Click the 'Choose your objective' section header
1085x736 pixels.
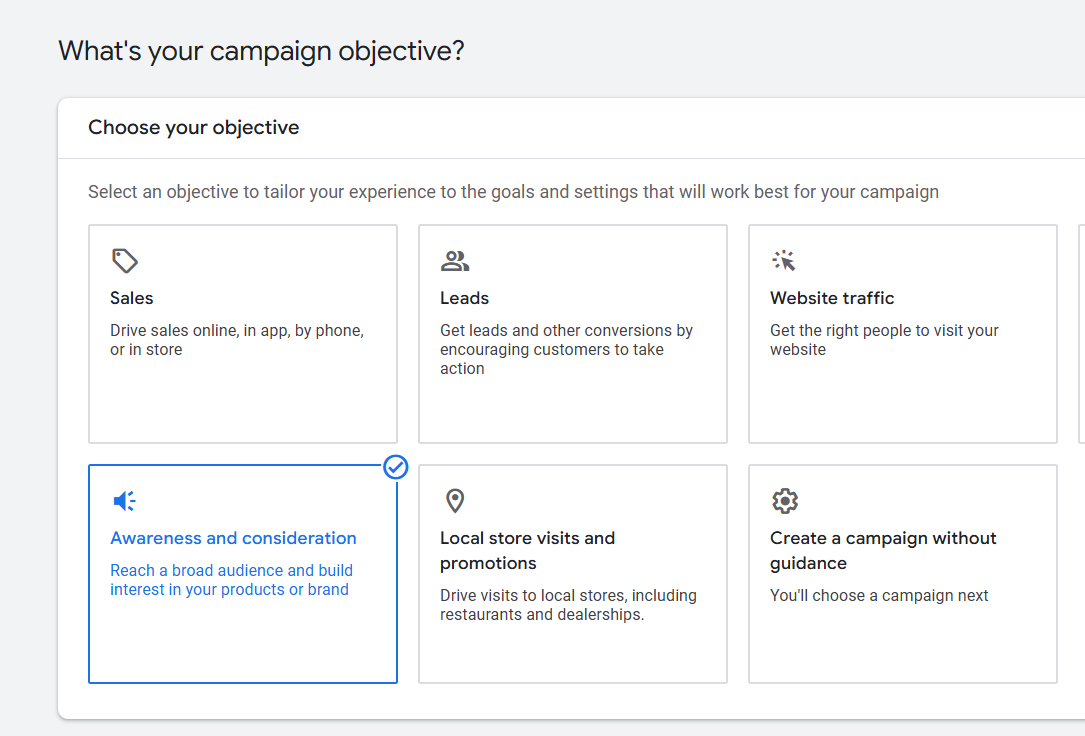pyautogui.click(x=193, y=128)
